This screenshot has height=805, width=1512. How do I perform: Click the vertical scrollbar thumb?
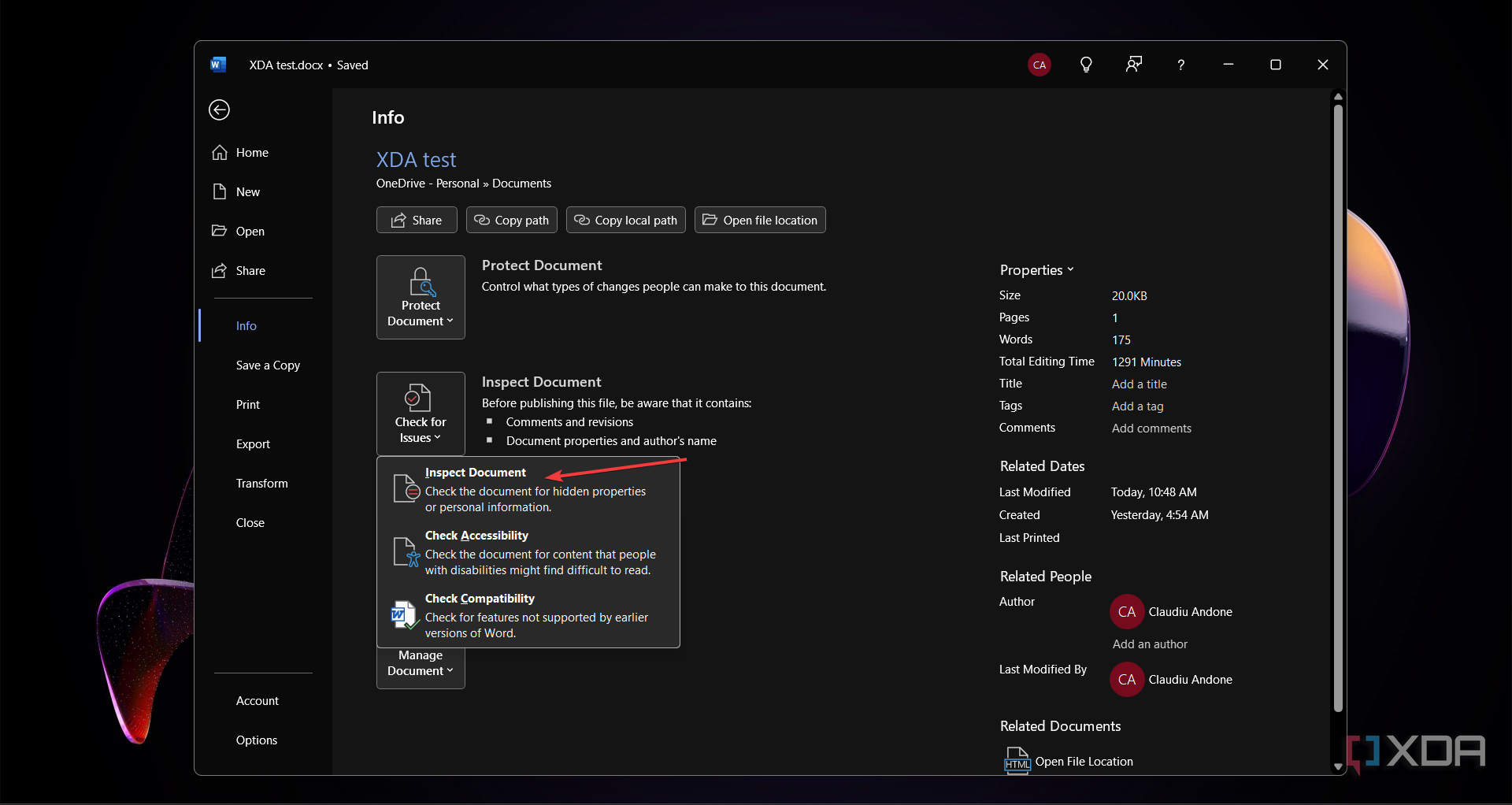point(1338,408)
